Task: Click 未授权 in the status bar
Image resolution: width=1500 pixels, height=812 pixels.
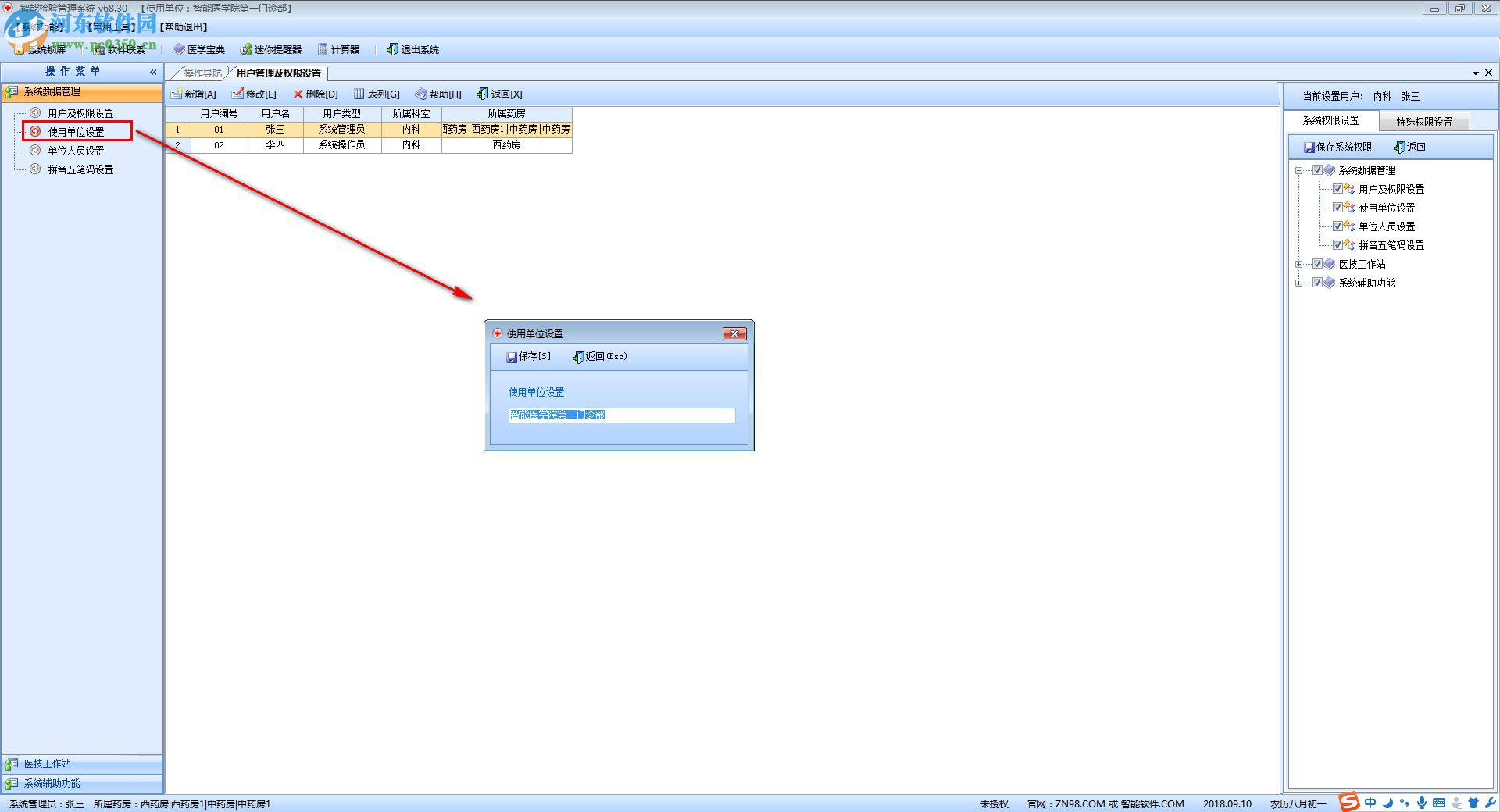Action: click(x=995, y=803)
